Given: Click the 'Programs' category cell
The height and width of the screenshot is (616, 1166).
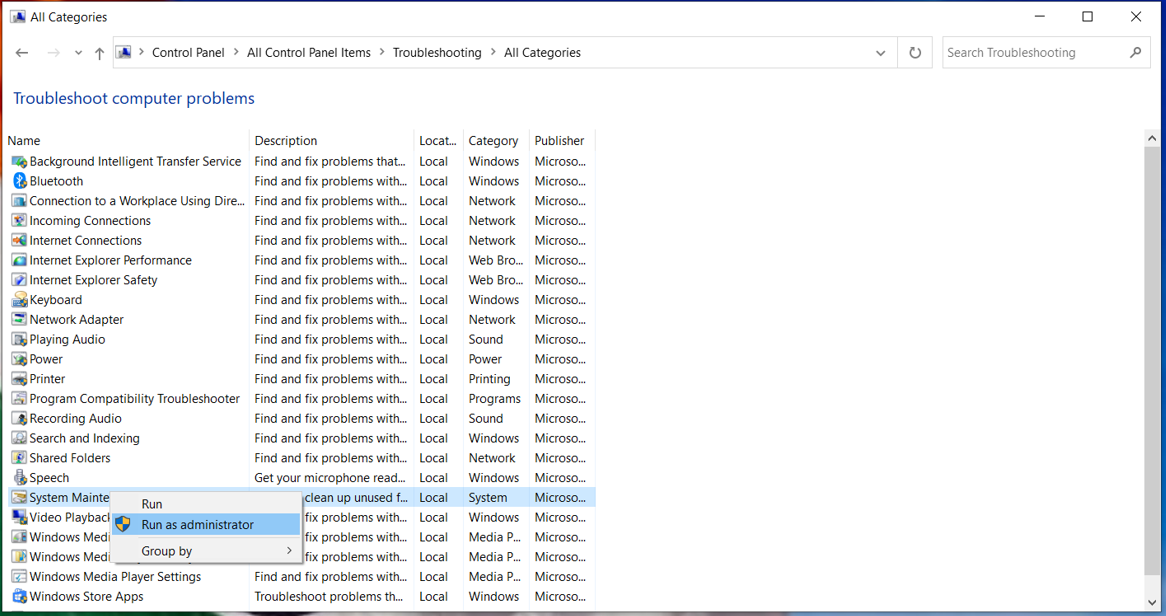Looking at the screenshot, I should pos(495,399).
